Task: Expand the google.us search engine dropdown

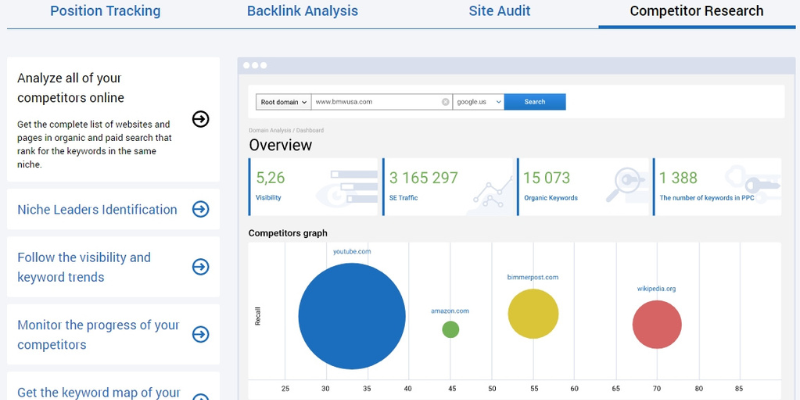Action: (479, 102)
